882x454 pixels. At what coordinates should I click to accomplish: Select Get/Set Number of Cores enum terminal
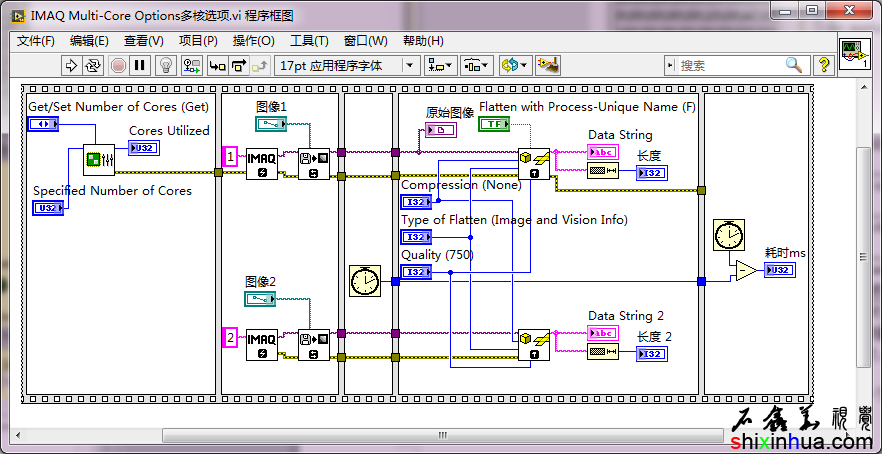[43, 124]
